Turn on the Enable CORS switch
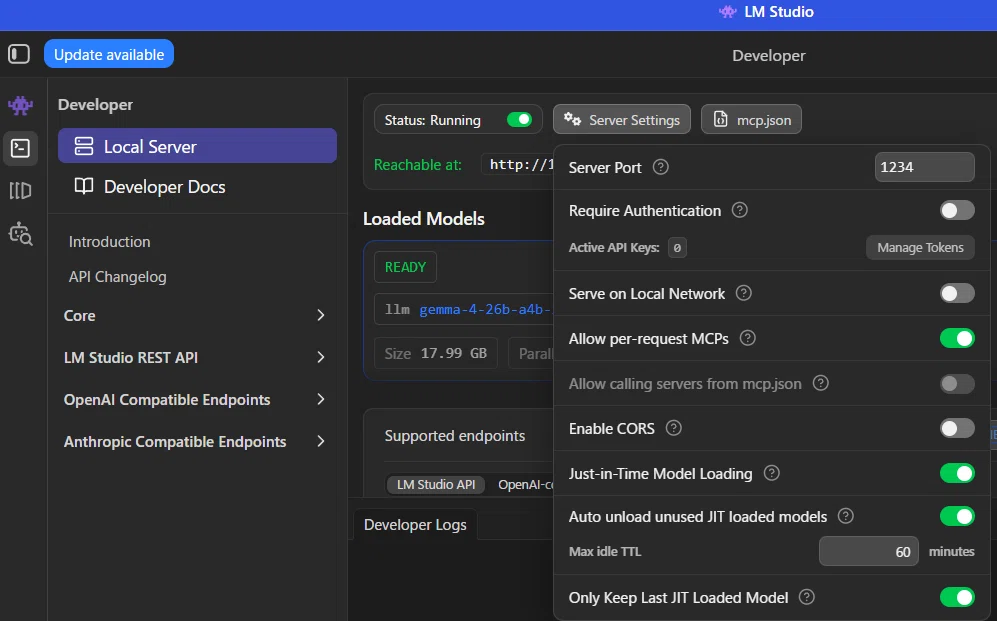Screen dimensions: 997x621 point(957,428)
